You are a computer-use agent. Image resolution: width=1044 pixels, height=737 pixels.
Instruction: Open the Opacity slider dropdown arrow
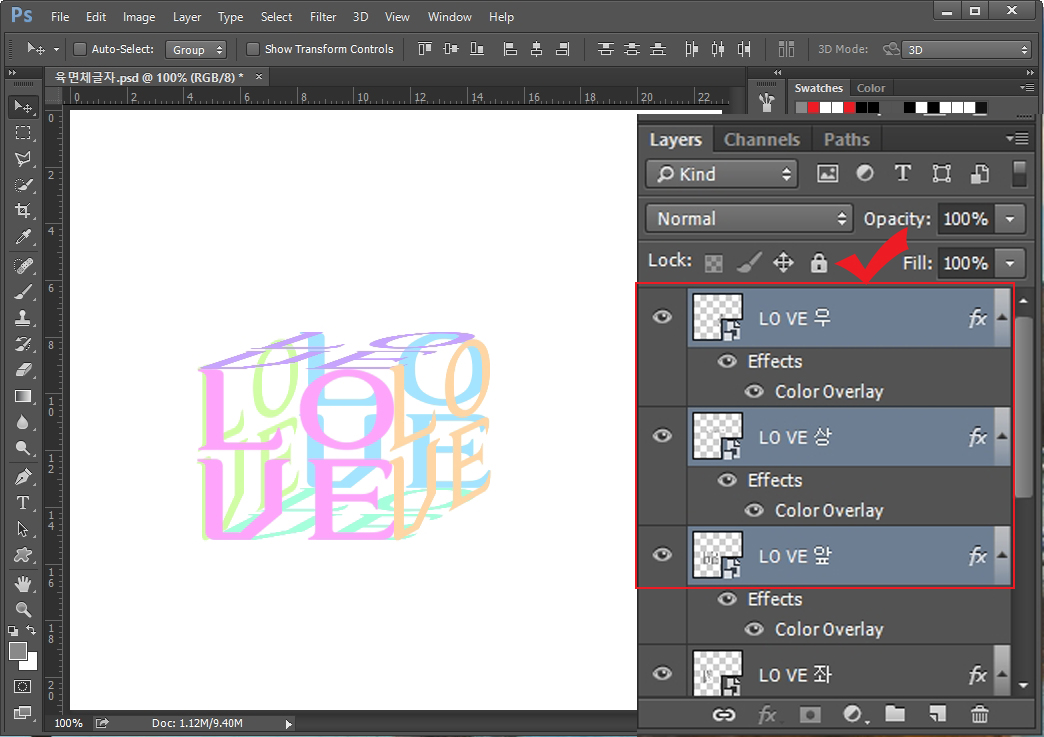pos(1010,218)
